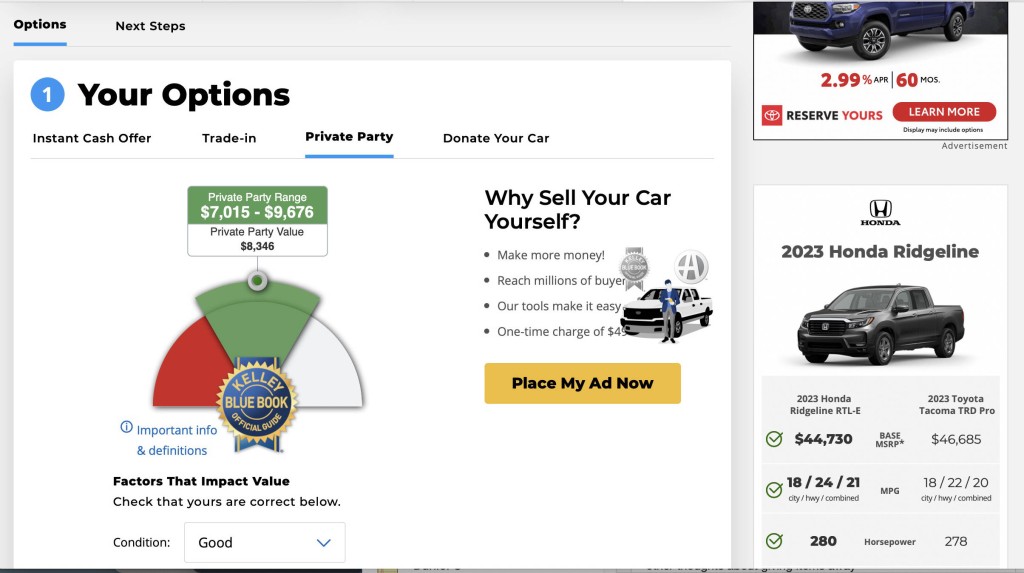Open the Instant Cash Offer tab
Viewport: 1024px width, 573px height.
coord(92,138)
